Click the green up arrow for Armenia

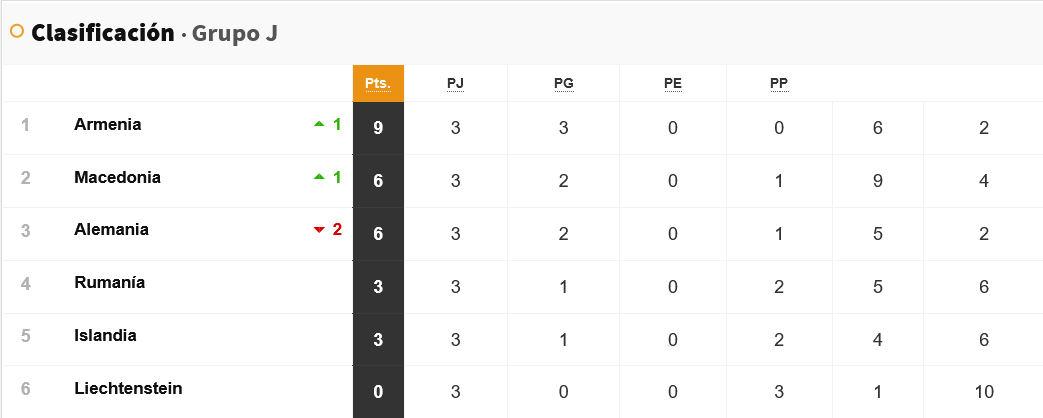tap(319, 125)
